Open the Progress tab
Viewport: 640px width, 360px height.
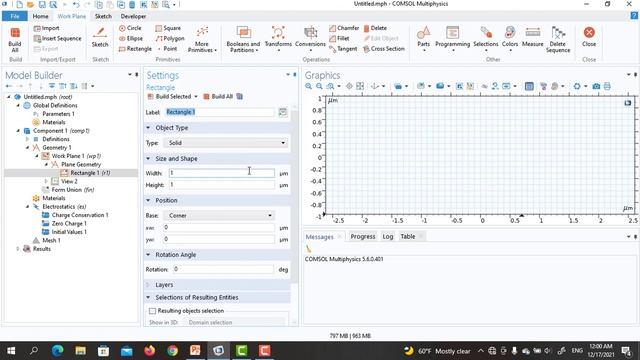click(x=362, y=237)
